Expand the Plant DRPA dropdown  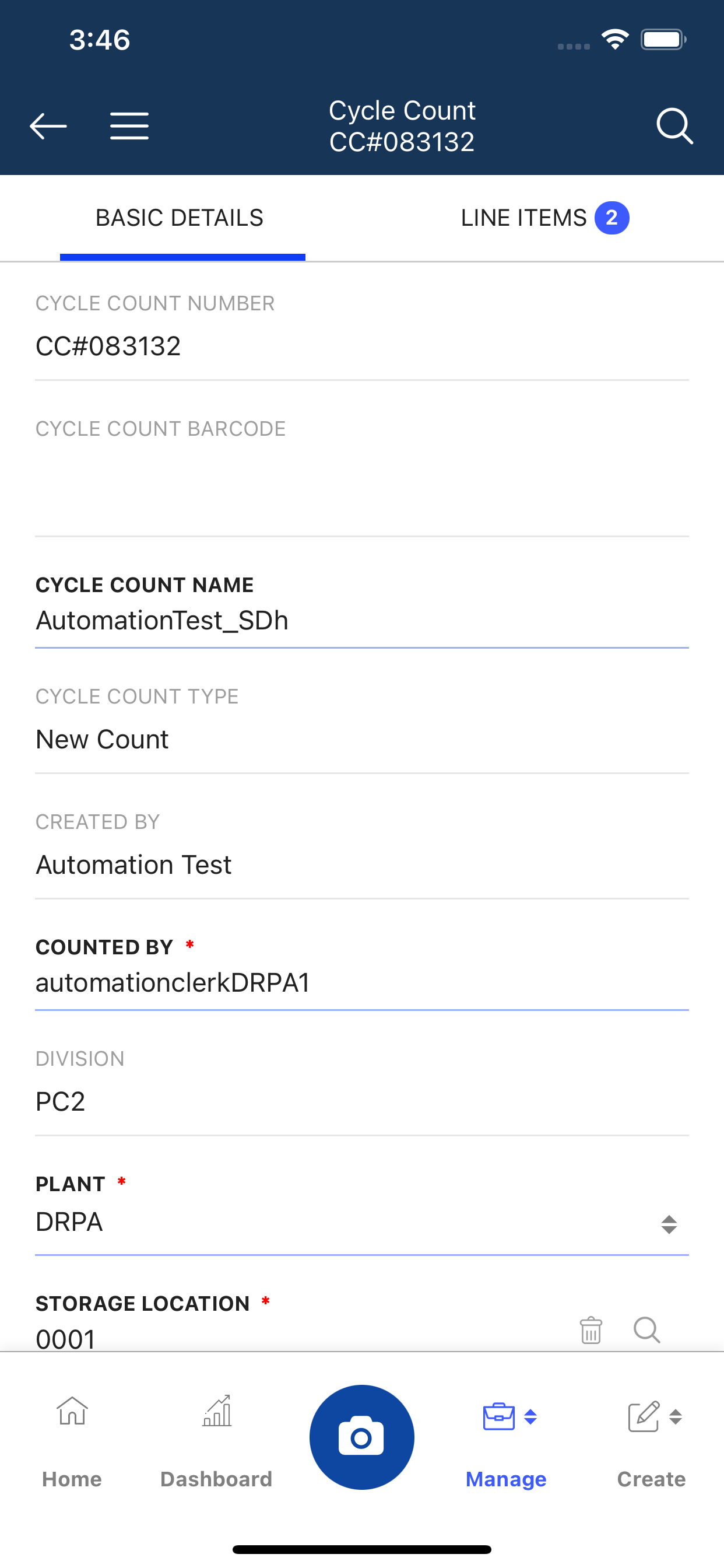(362, 1221)
